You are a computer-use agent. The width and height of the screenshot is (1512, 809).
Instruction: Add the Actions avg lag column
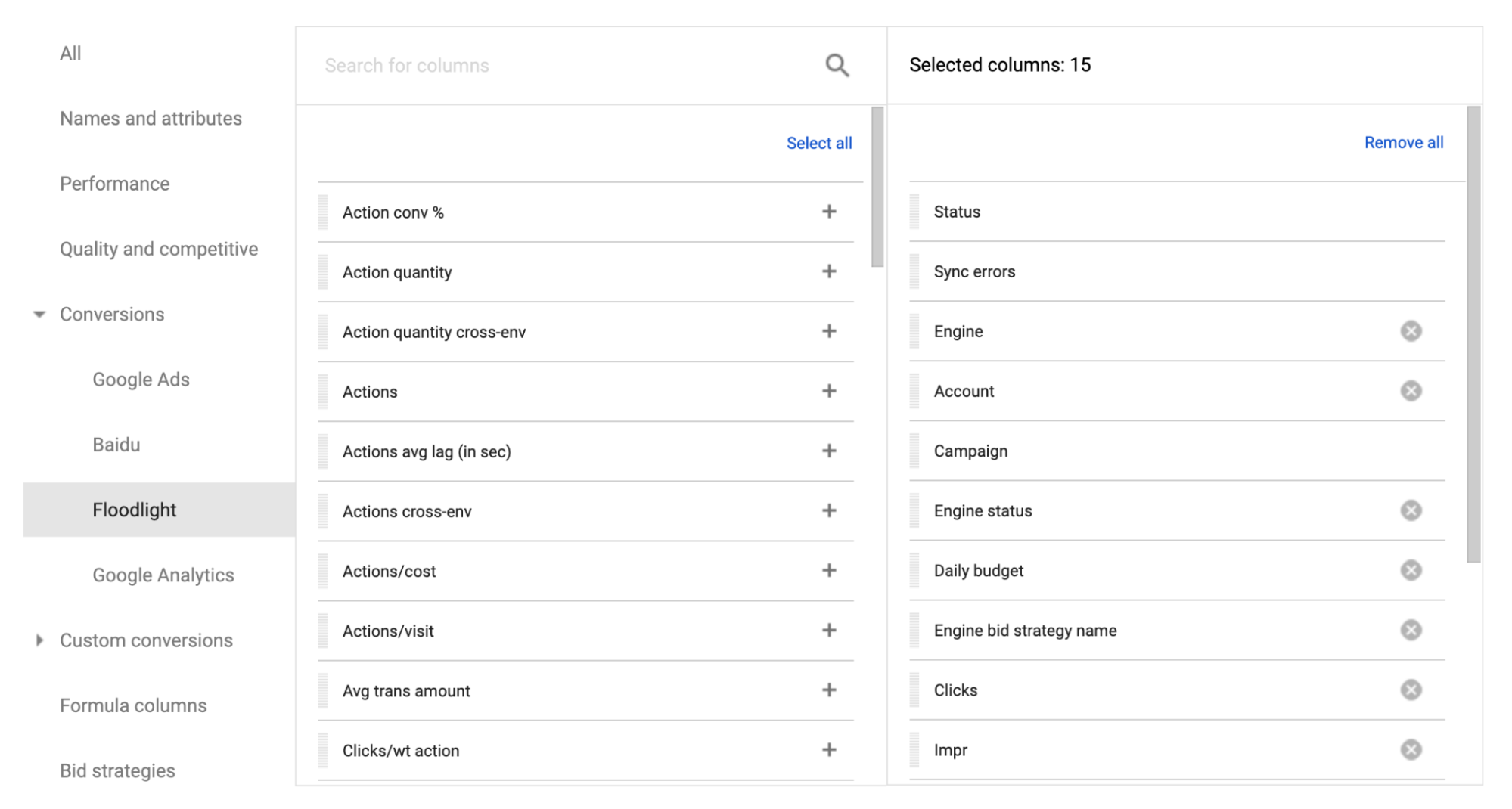click(x=829, y=451)
